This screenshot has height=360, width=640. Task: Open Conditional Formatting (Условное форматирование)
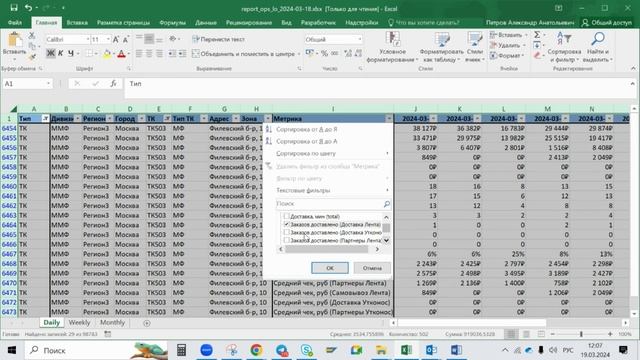(x=392, y=47)
